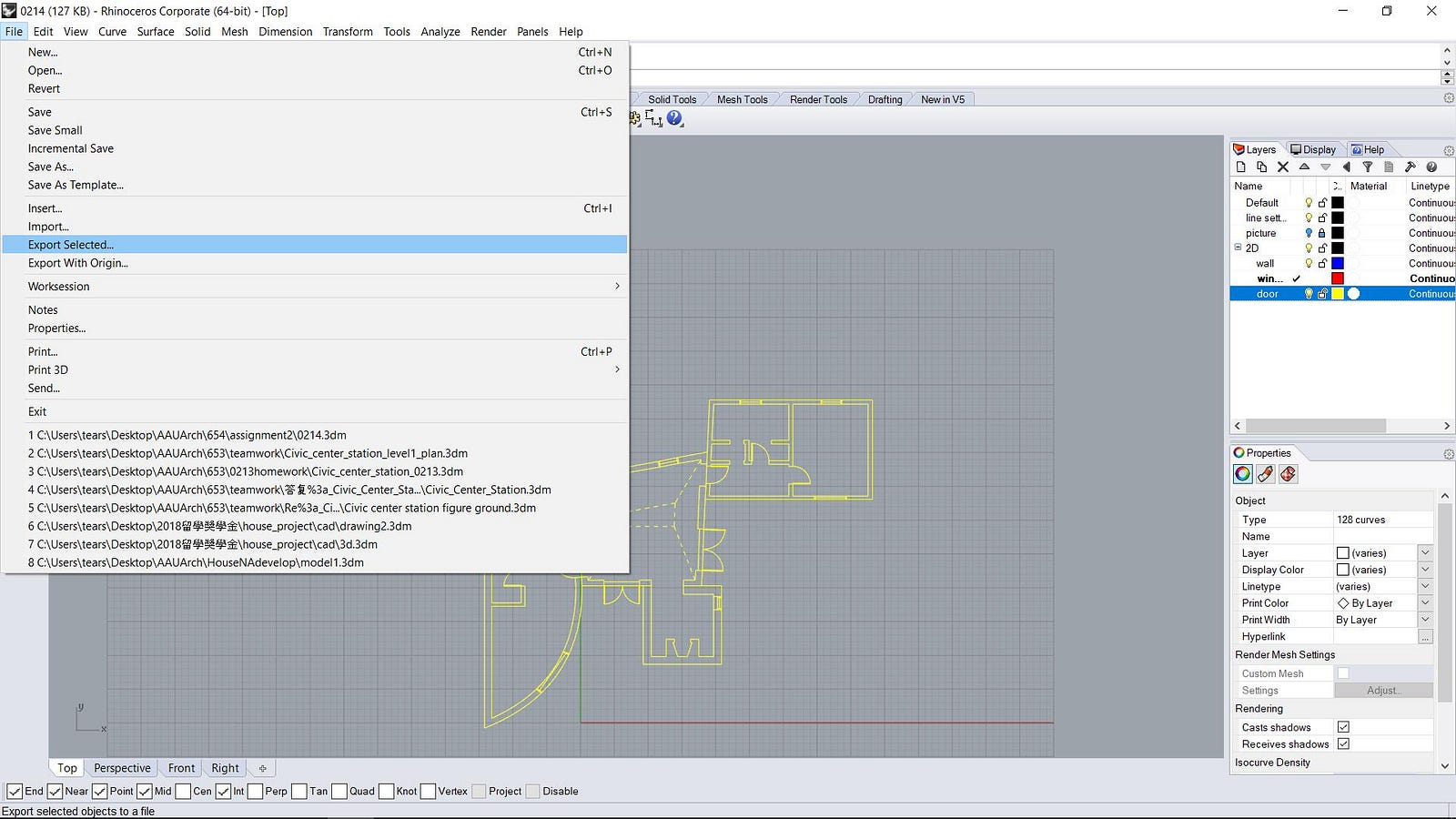Click the New Layer icon in Layers panel

click(1240, 167)
